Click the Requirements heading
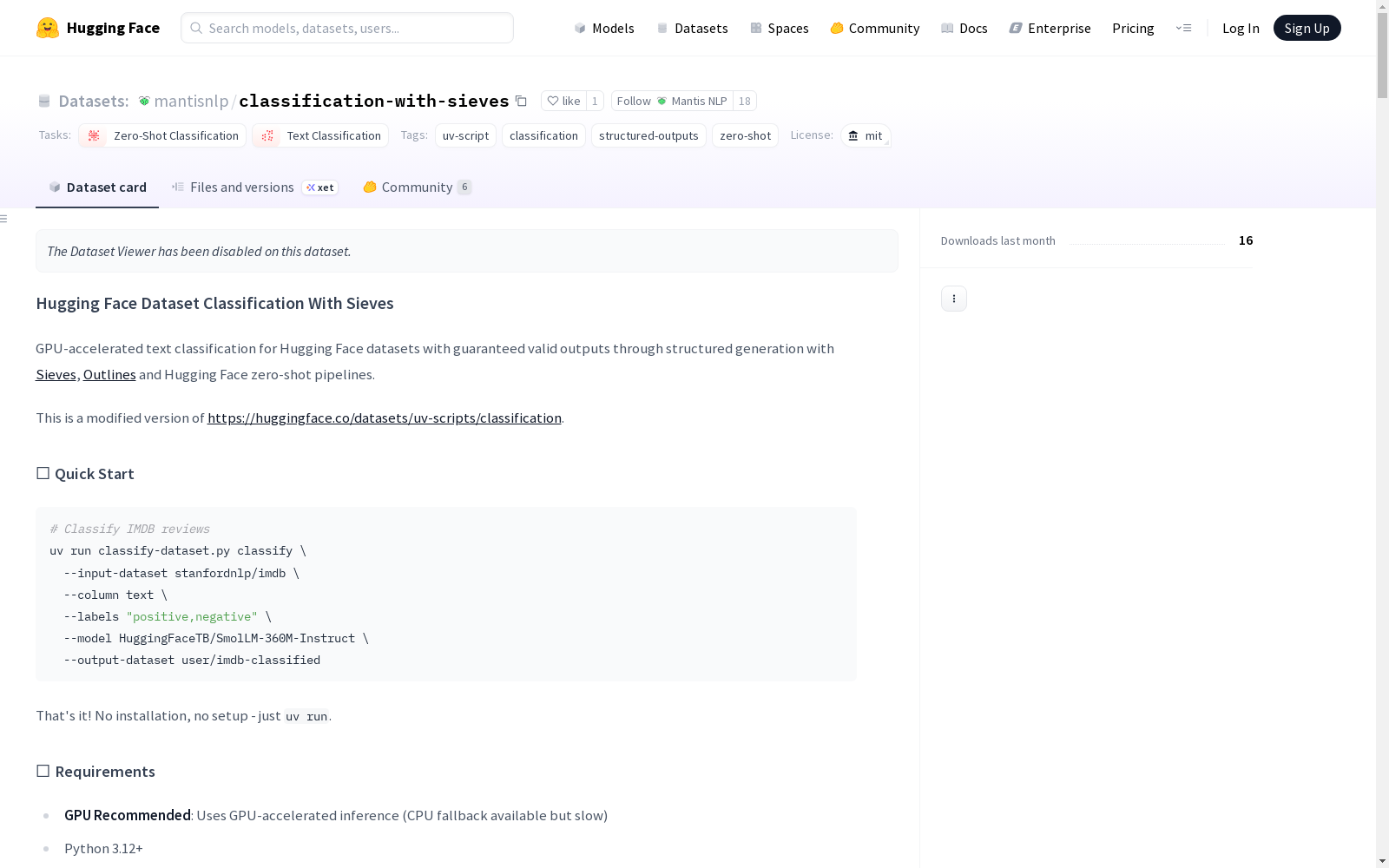 click(95, 772)
